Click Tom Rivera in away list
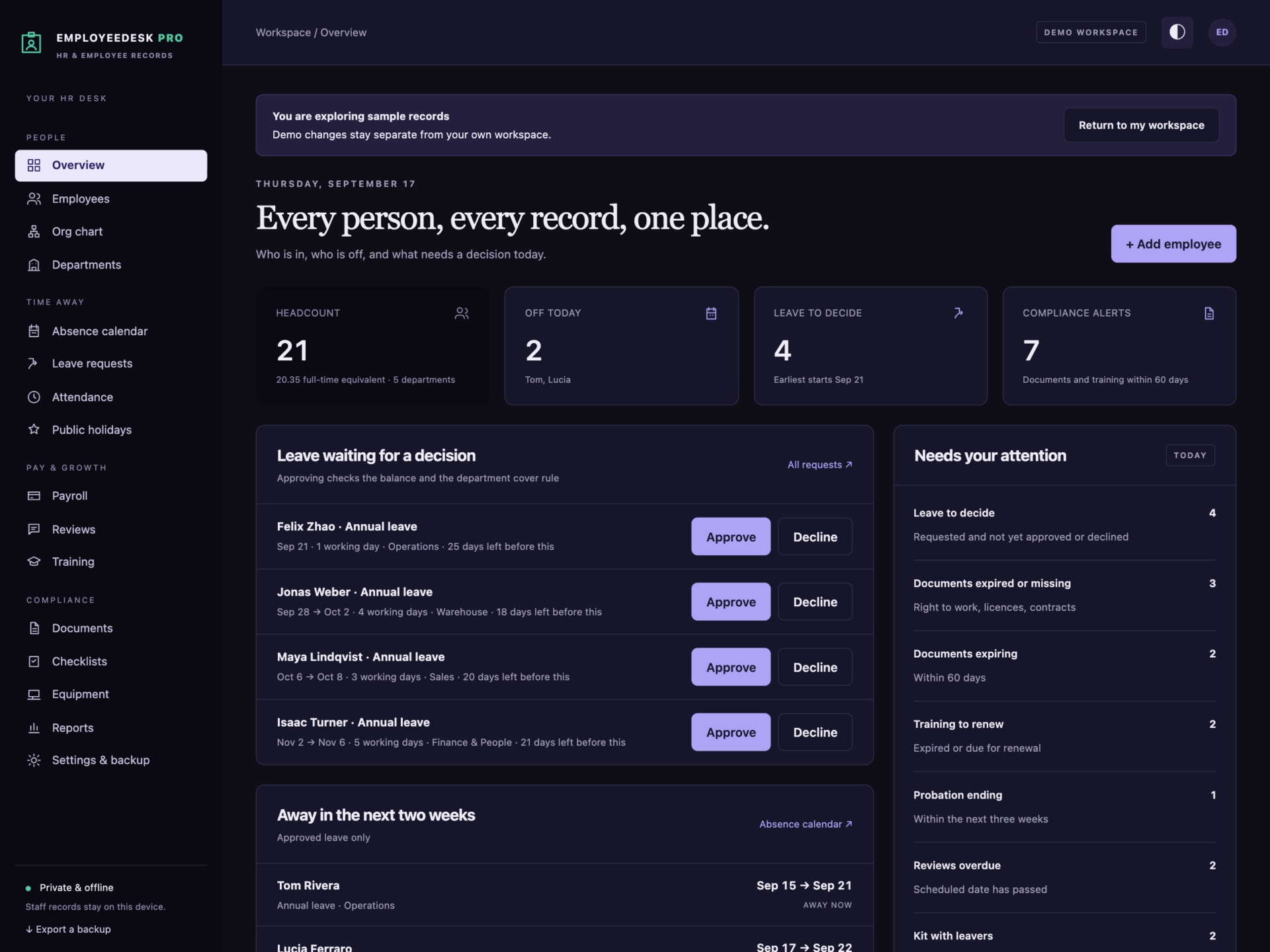 (564, 894)
